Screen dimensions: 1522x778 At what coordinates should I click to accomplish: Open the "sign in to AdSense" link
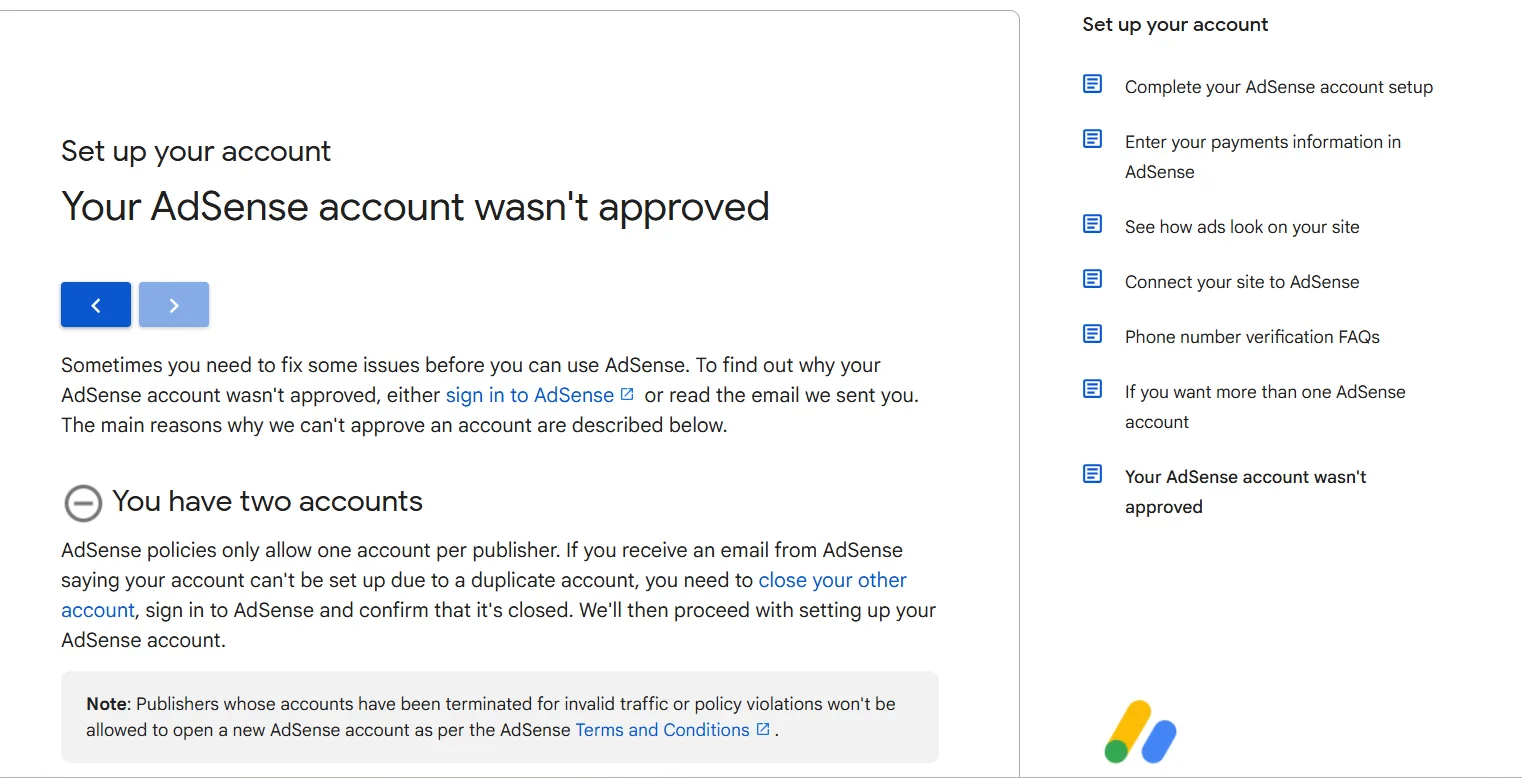(x=529, y=395)
